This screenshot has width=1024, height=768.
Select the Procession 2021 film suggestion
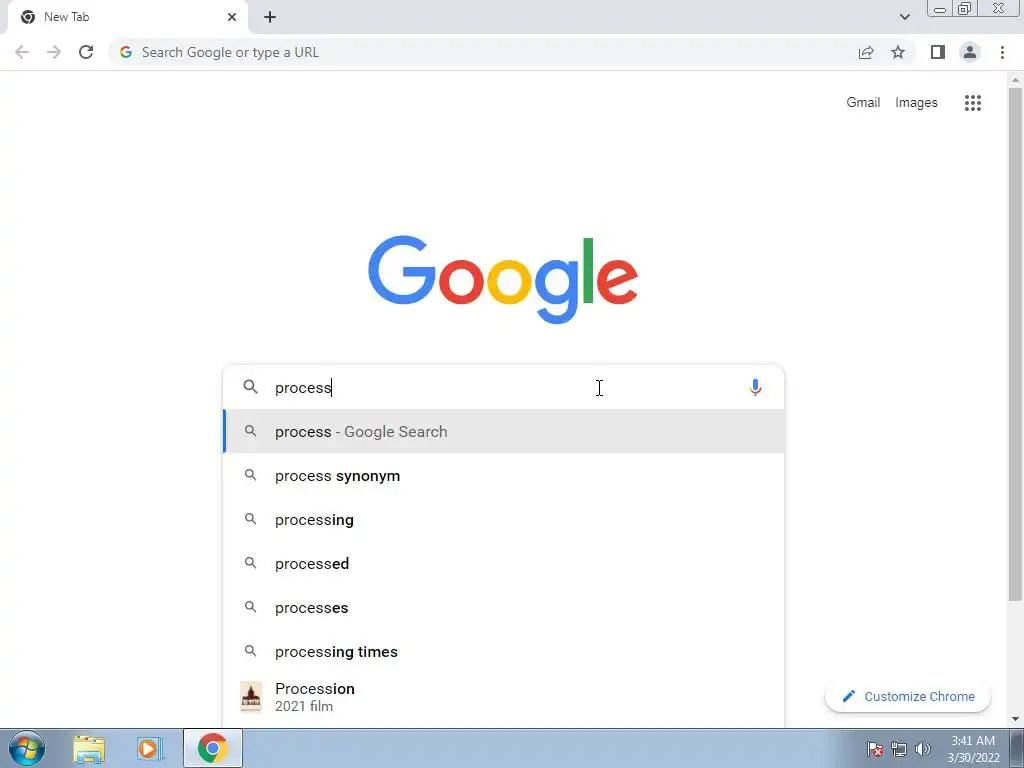tap(503, 697)
